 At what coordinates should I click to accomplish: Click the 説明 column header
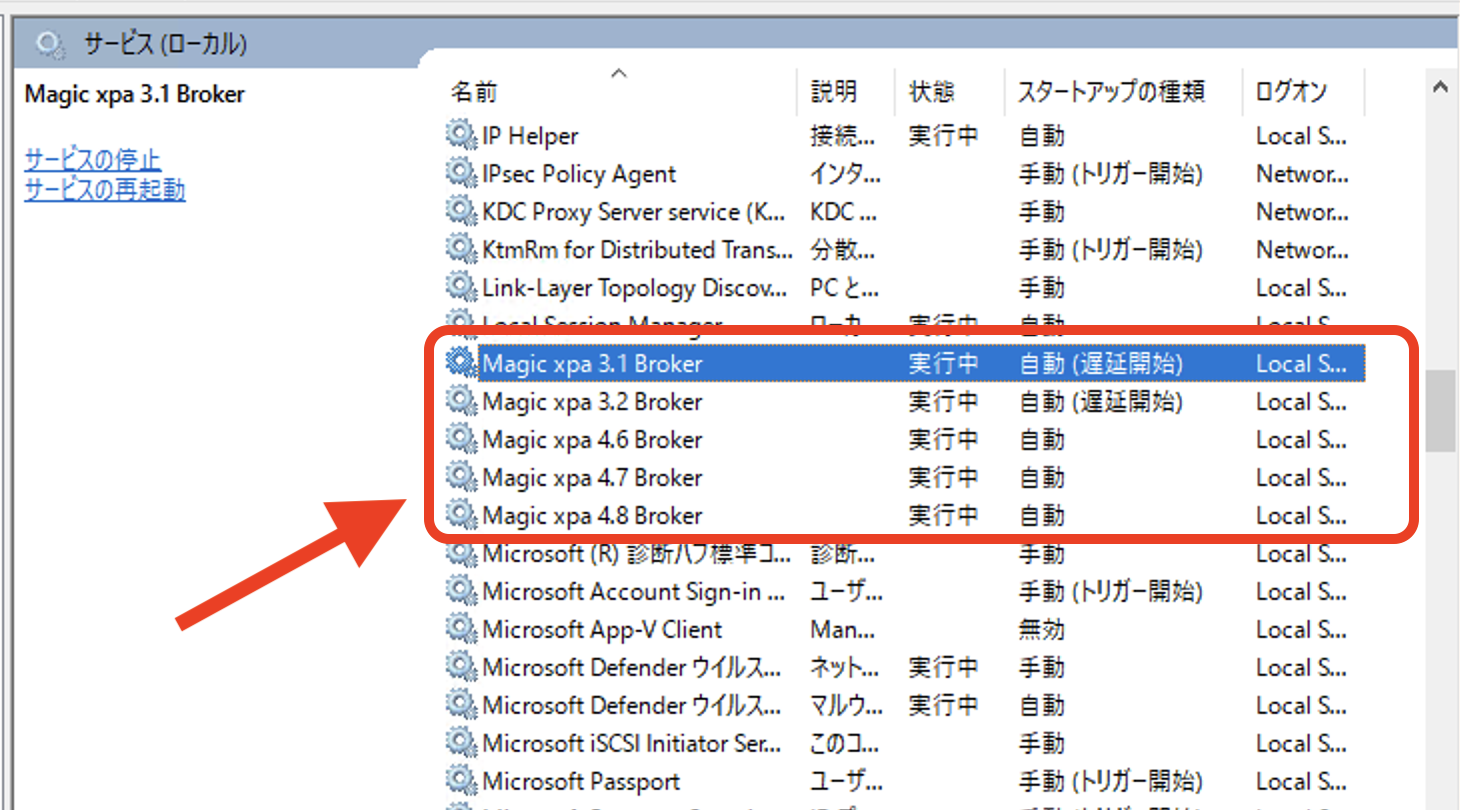coord(834,93)
